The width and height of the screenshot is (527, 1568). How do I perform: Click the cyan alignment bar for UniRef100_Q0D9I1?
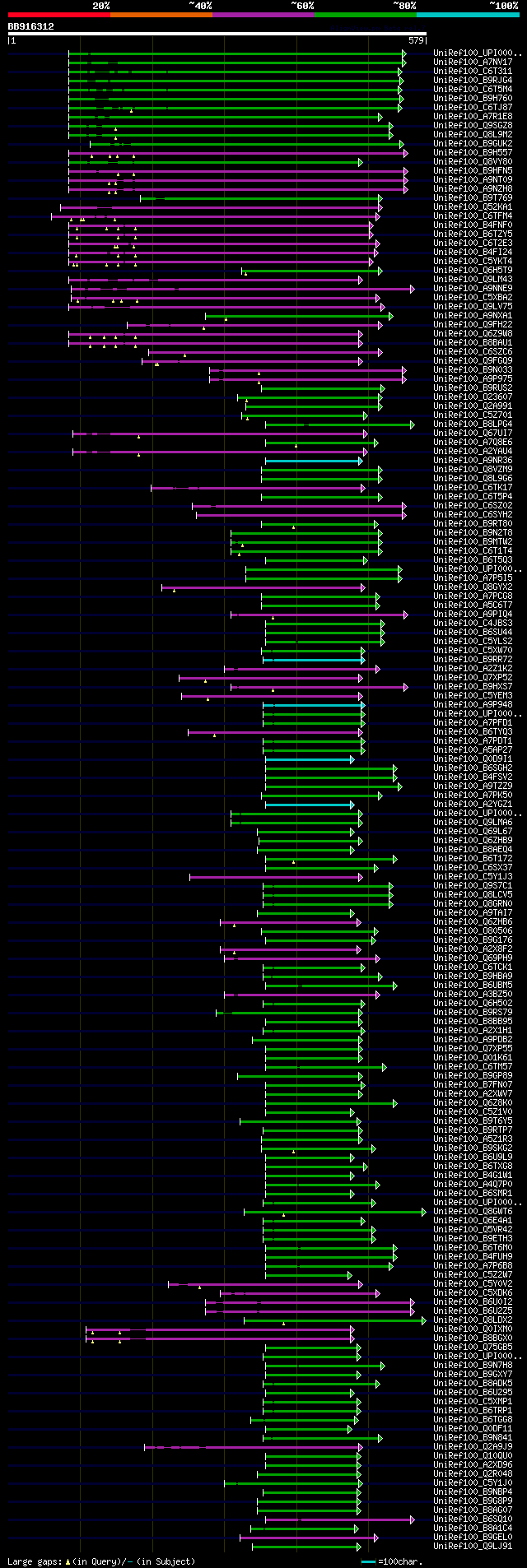310,759
